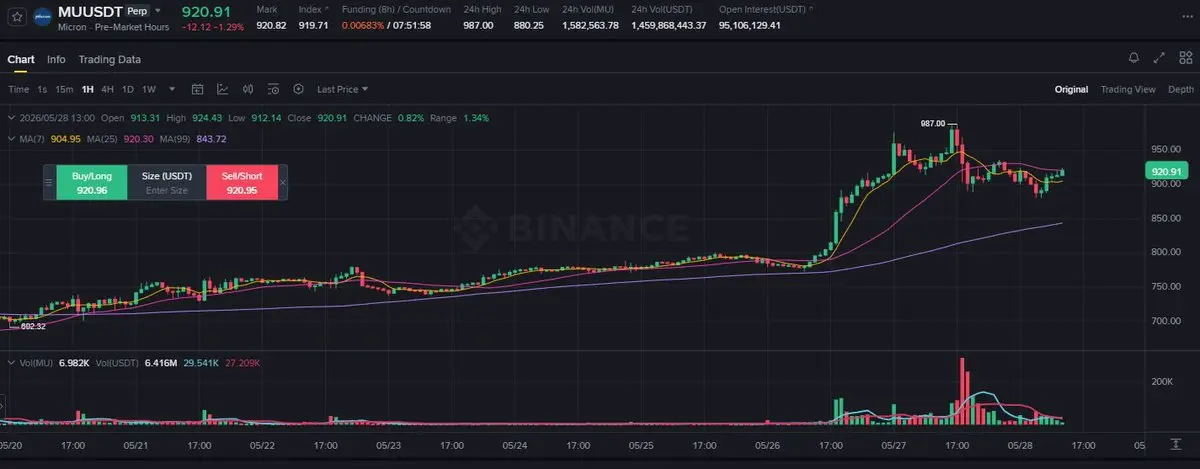Click the Buy/Long 920.96 button

[92, 182]
